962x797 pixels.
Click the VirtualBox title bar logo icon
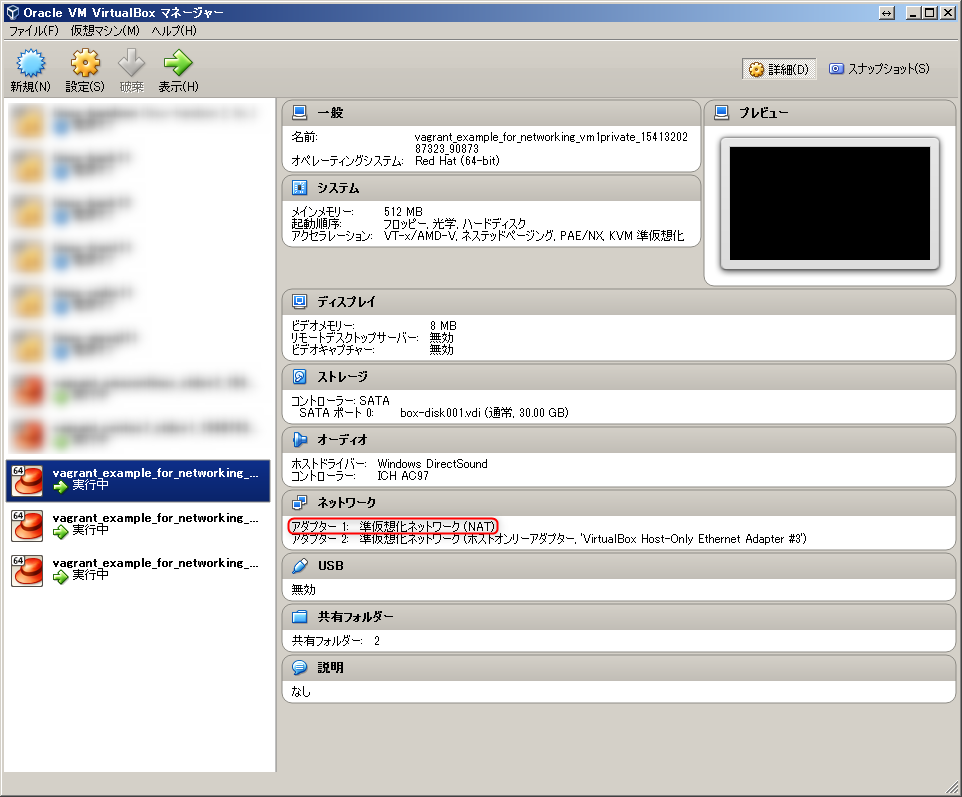tap(12, 12)
